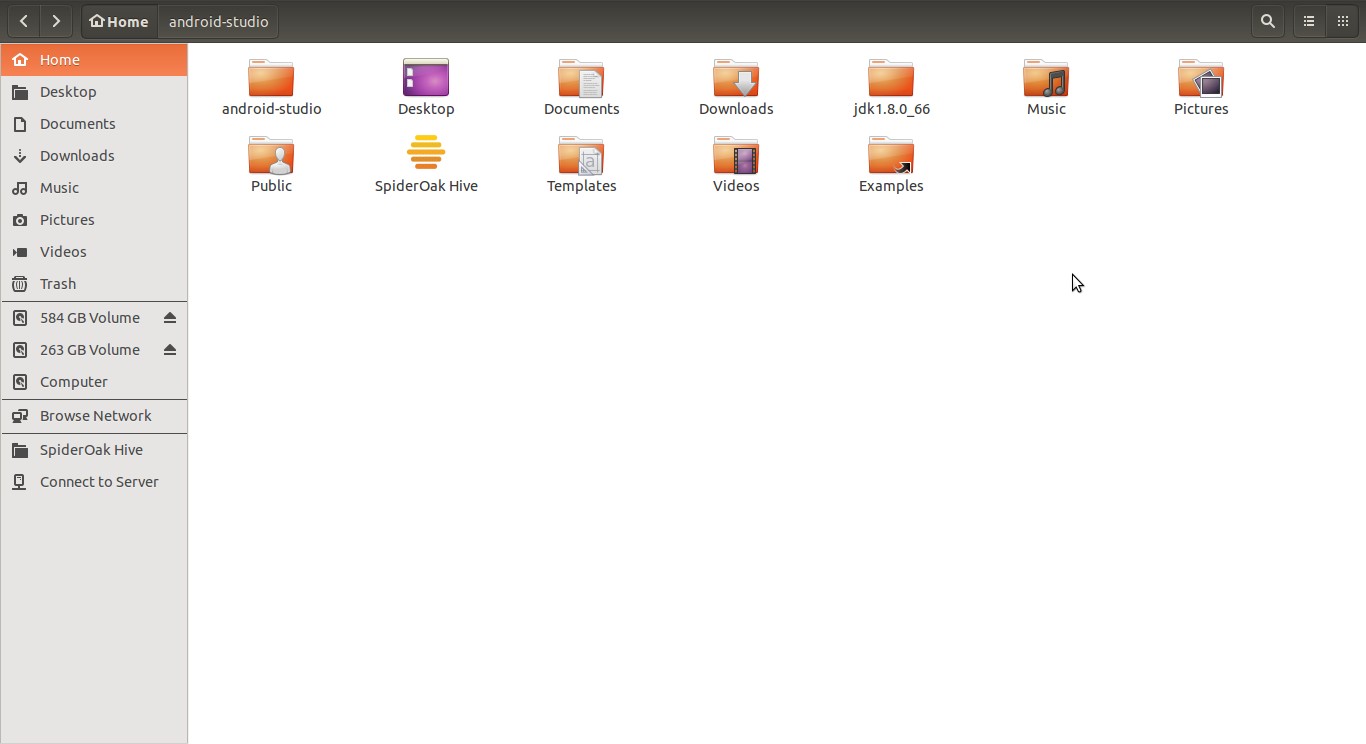Eject the 584 GB Volume

170,318
